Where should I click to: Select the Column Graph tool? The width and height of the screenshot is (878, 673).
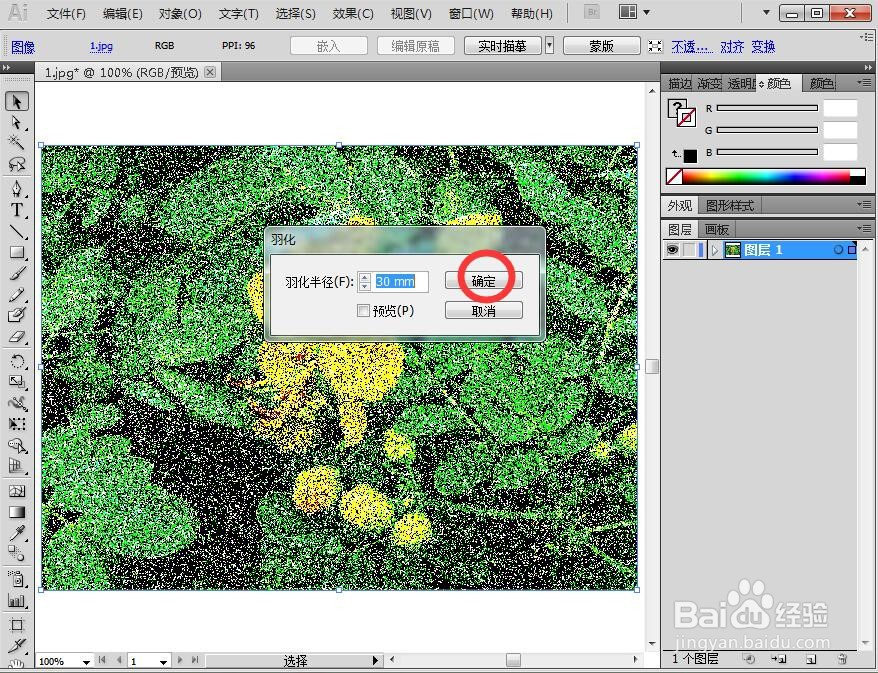point(17,601)
